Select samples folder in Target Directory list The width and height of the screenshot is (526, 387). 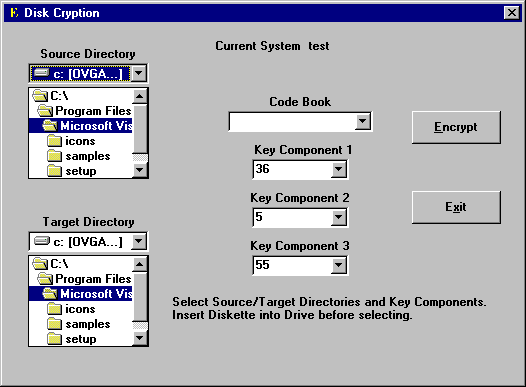[x=81, y=324]
